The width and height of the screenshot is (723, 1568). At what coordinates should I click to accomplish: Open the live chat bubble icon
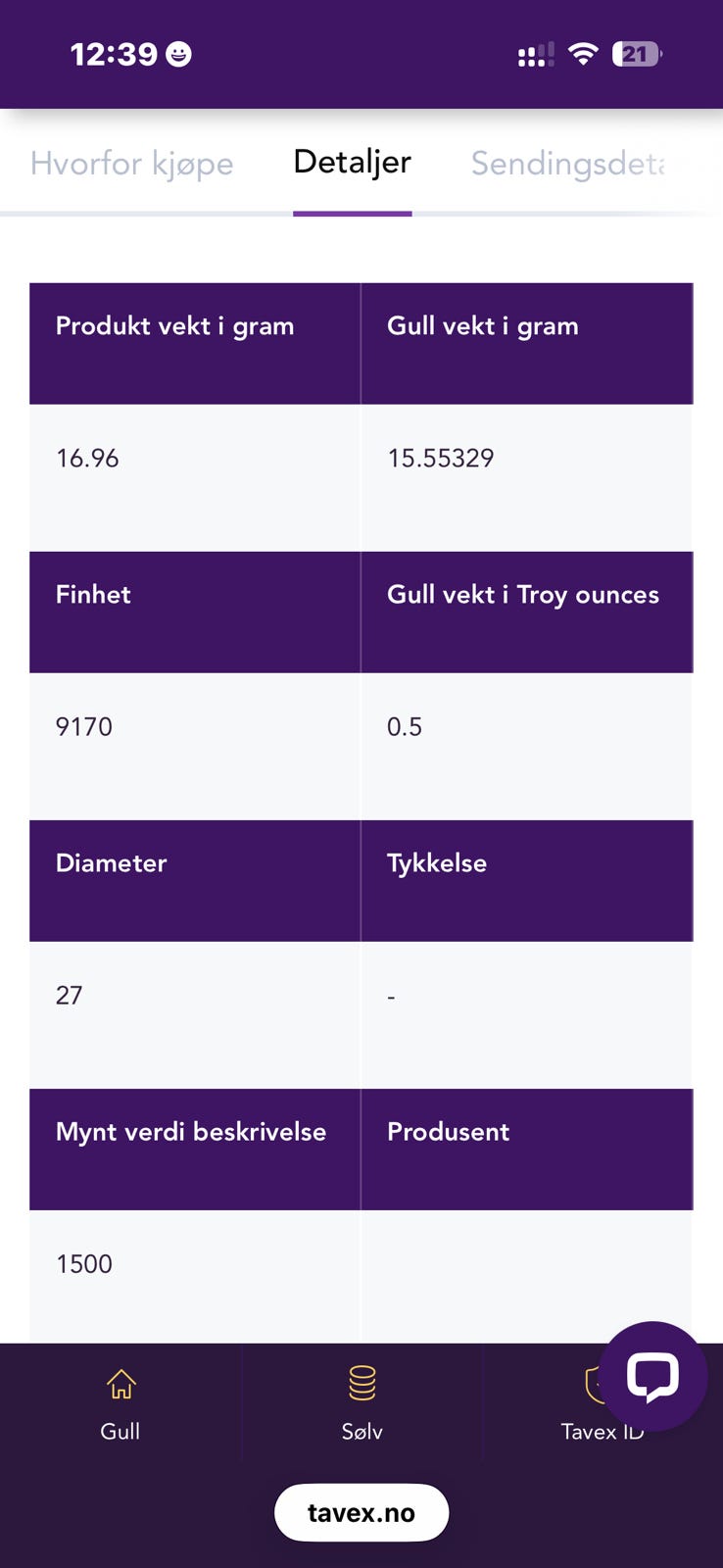(652, 1375)
